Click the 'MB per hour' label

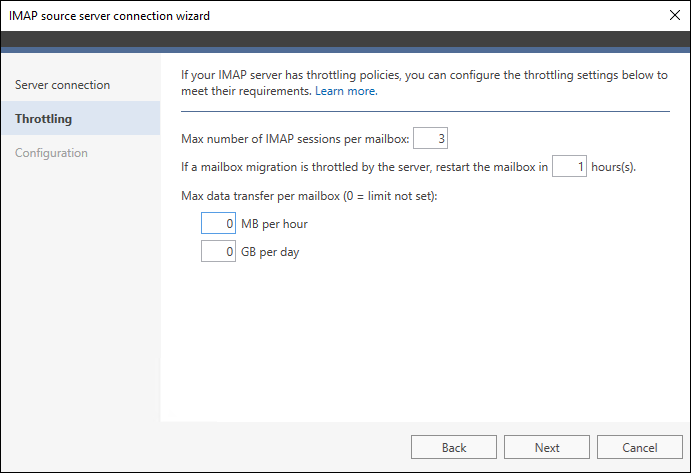pyautogui.click(x=274, y=224)
